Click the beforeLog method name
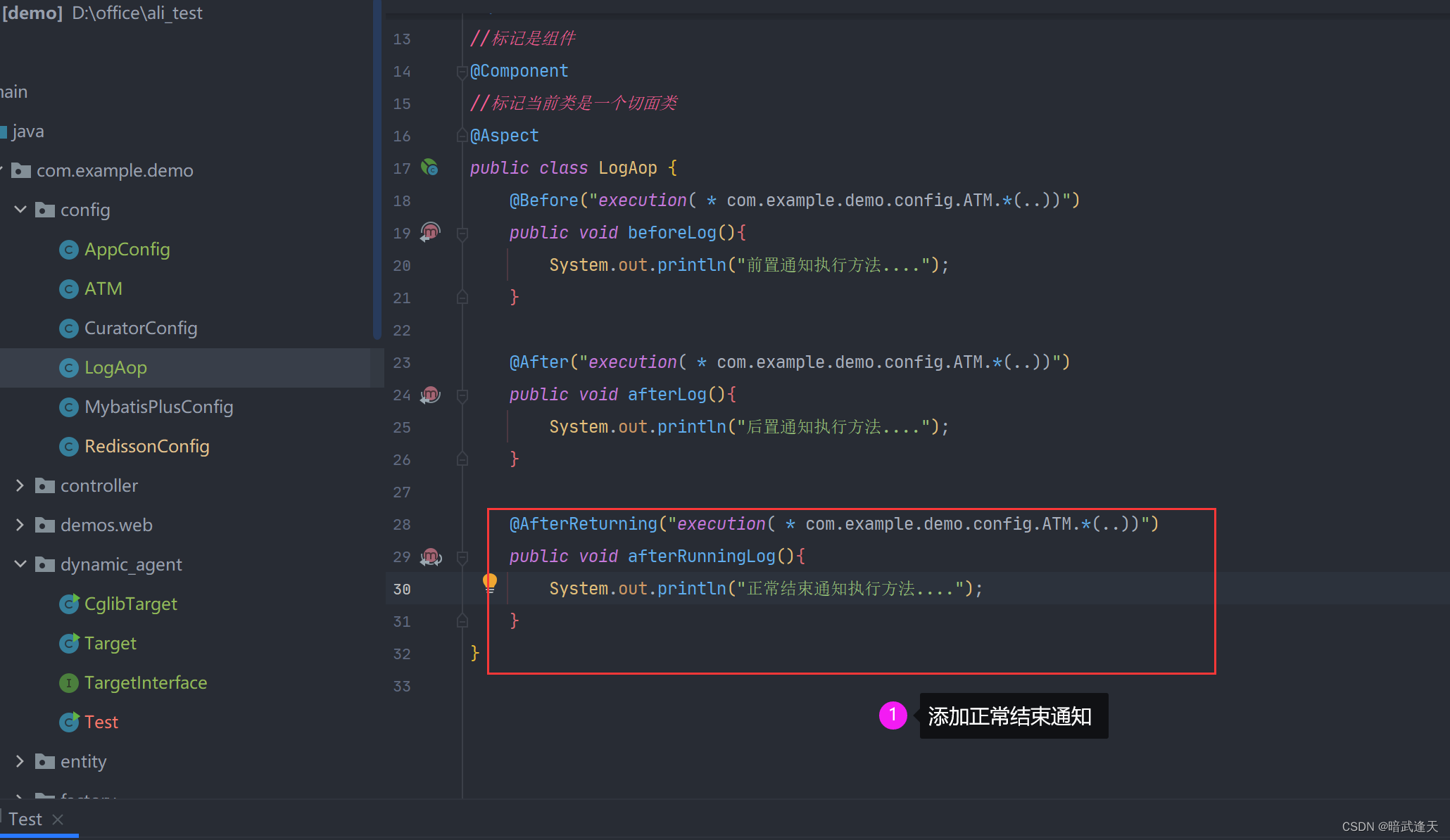1450x840 pixels. coord(672,233)
